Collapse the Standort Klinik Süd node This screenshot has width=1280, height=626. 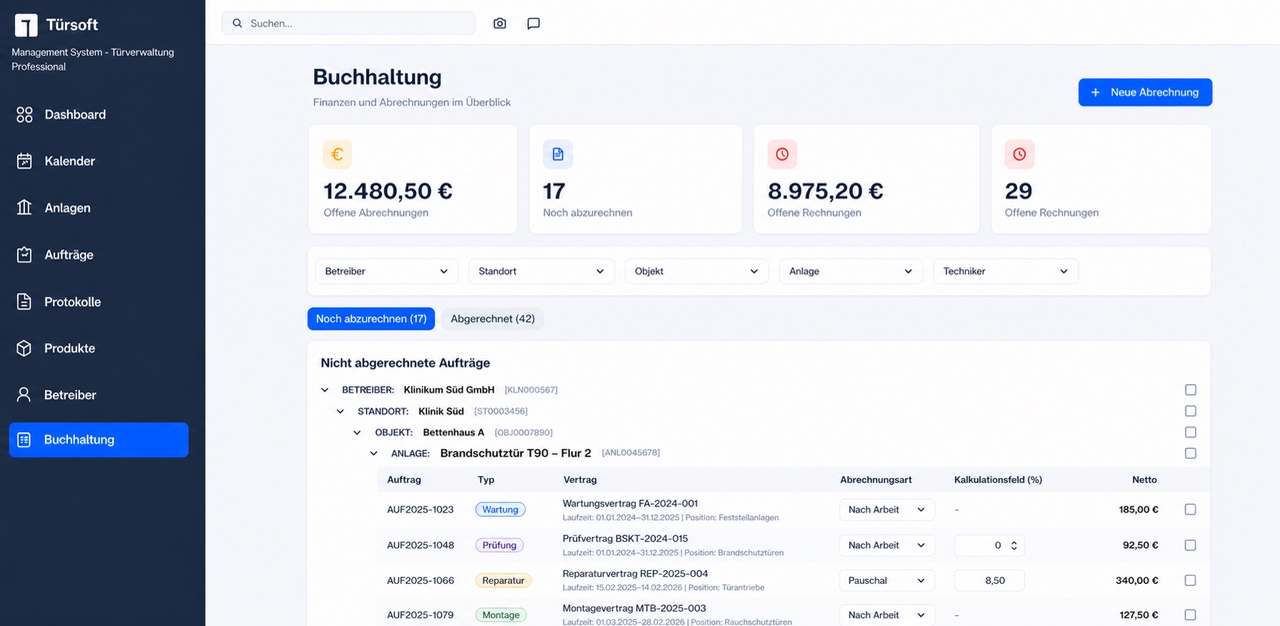pos(341,411)
